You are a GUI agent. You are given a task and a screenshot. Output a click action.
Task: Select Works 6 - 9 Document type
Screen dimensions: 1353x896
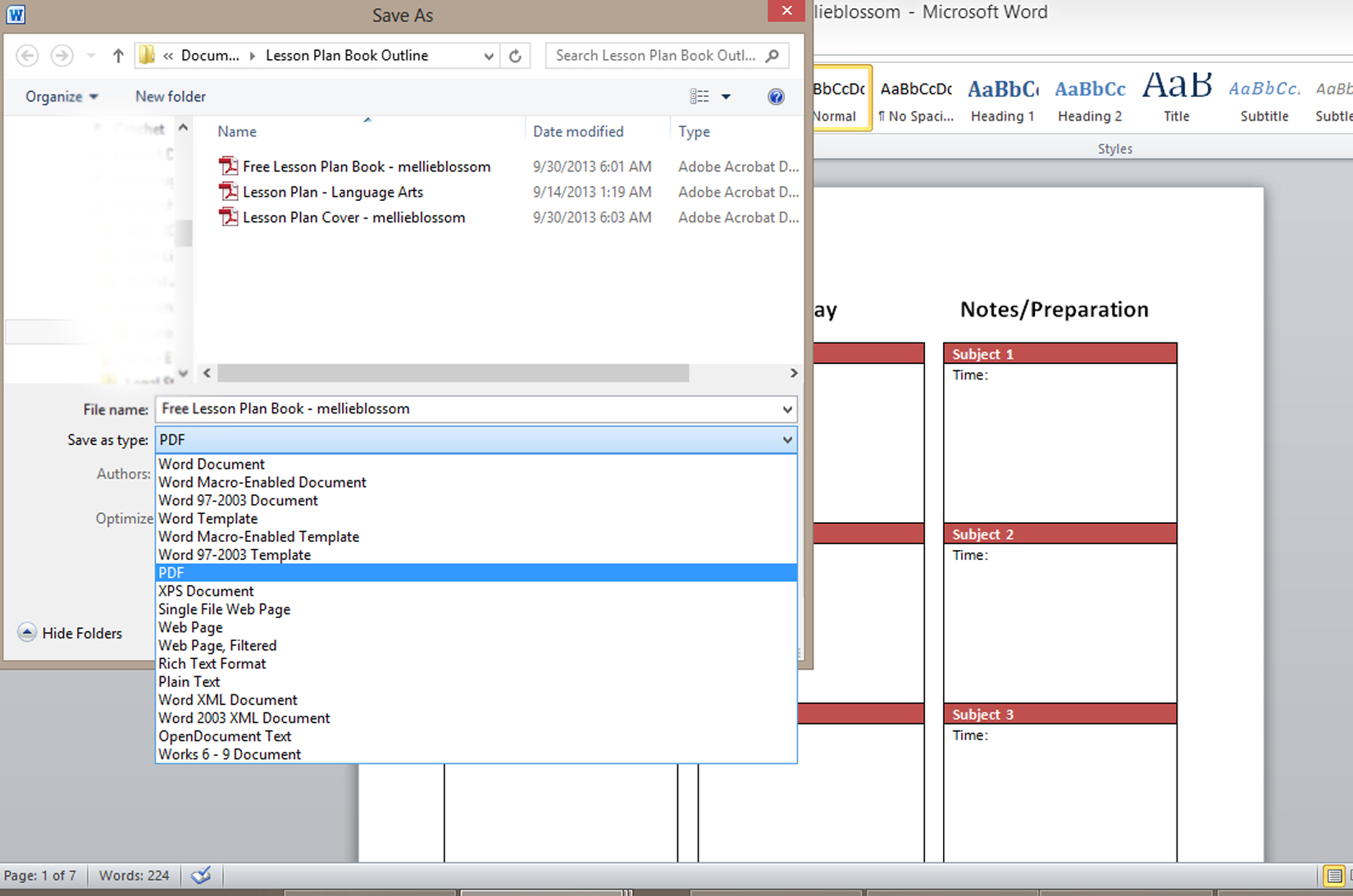coord(476,753)
